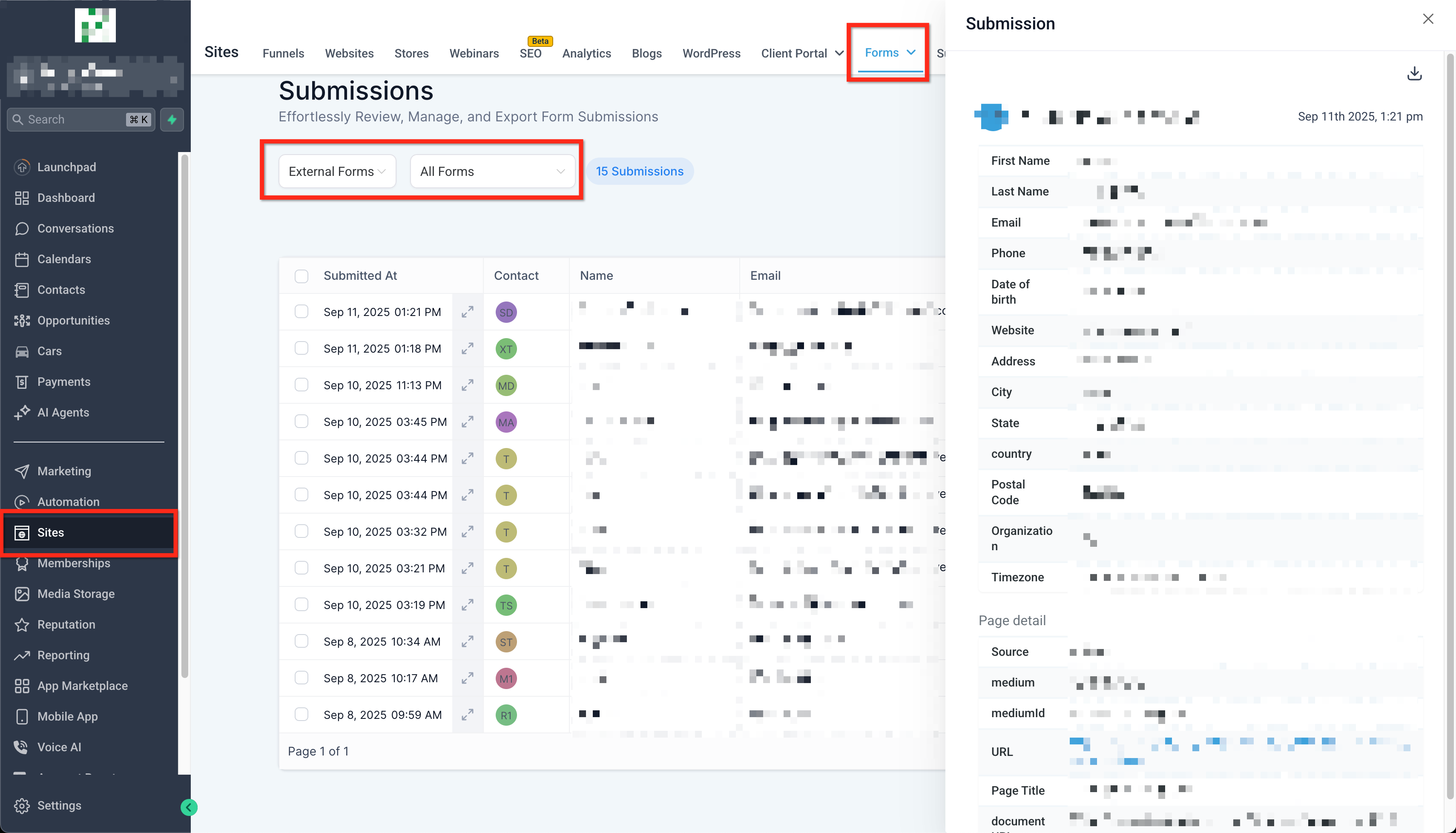Switch to the Analytics tab
Viewport: 1456px width, 833px height.
(x=586, y=53)
